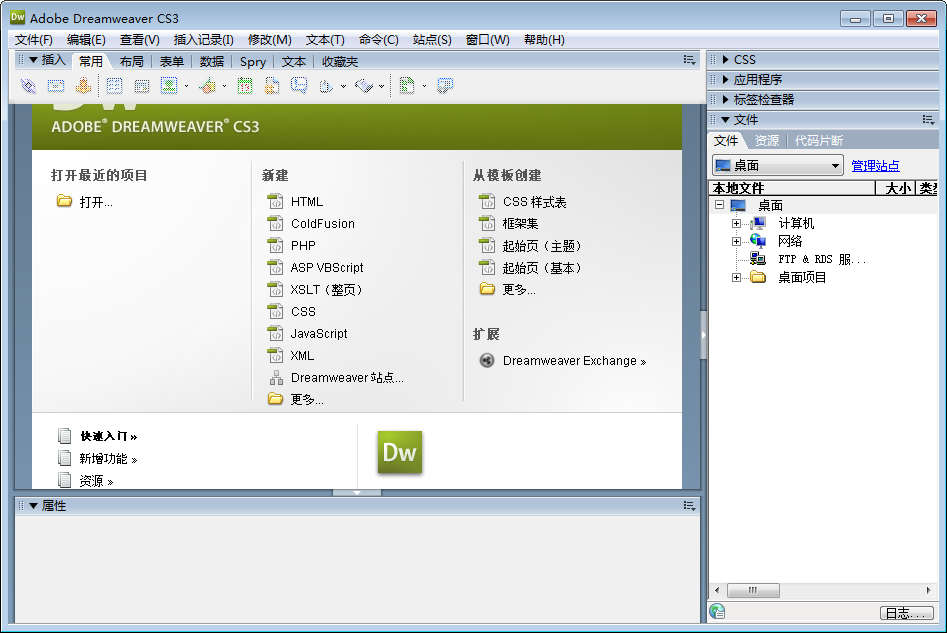Open the 站点(S) menu
The height and width of the screenshot is (633, 947).
(432, 40)
